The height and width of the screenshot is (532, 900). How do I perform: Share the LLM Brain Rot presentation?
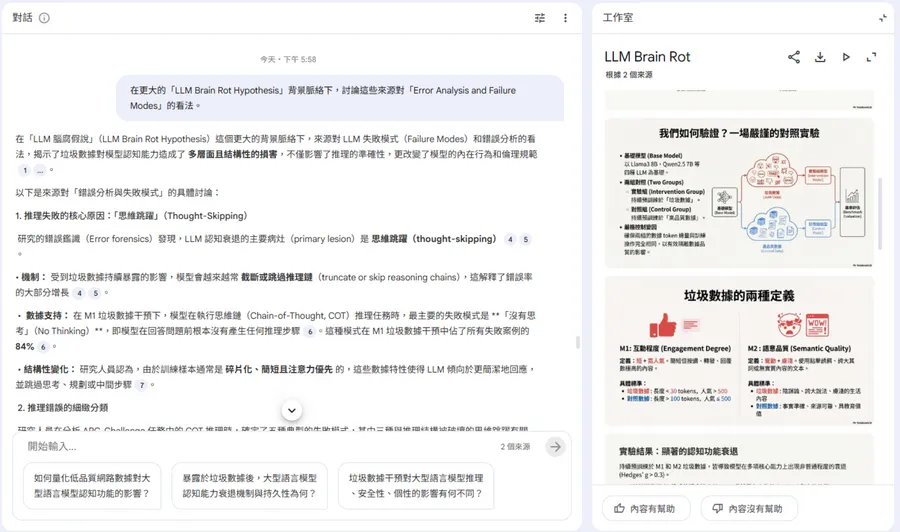(x=794, y=57)
